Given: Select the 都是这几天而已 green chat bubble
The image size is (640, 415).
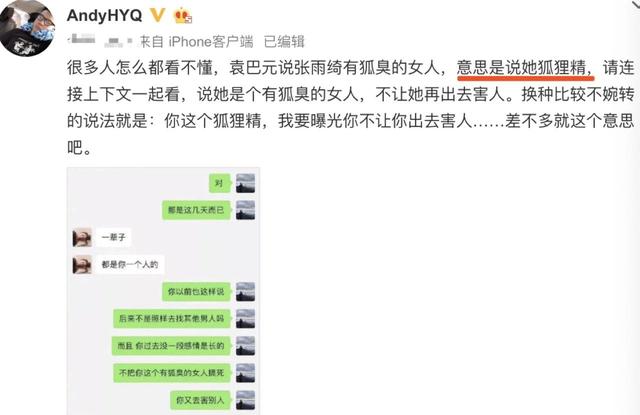Looking at the screenshot, I should (197, 210).
